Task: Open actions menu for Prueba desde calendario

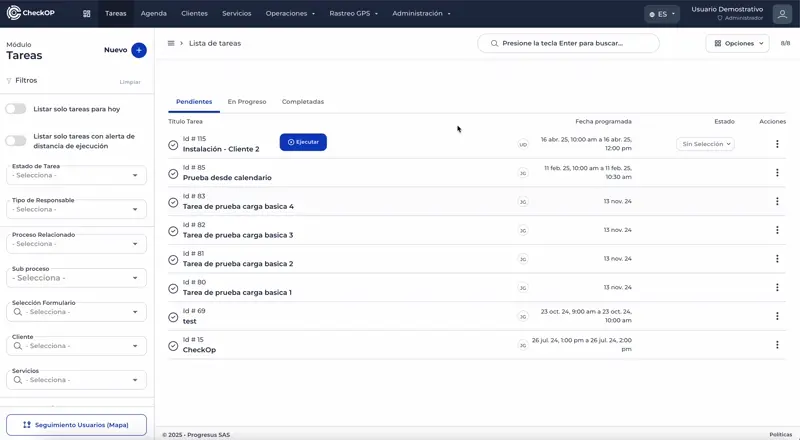Action: coord(777,173)
